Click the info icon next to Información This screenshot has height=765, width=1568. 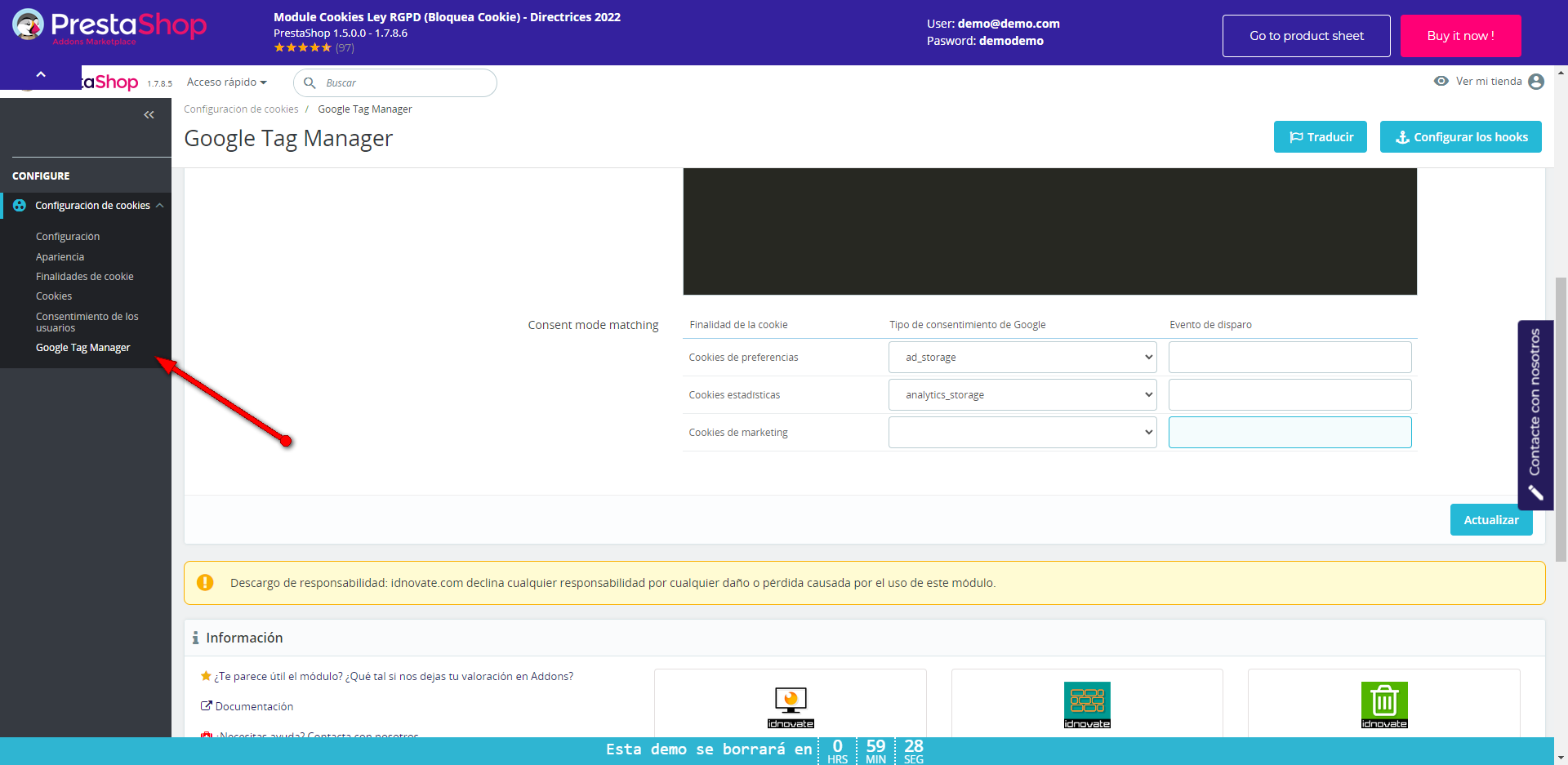[x=195, y=638]
